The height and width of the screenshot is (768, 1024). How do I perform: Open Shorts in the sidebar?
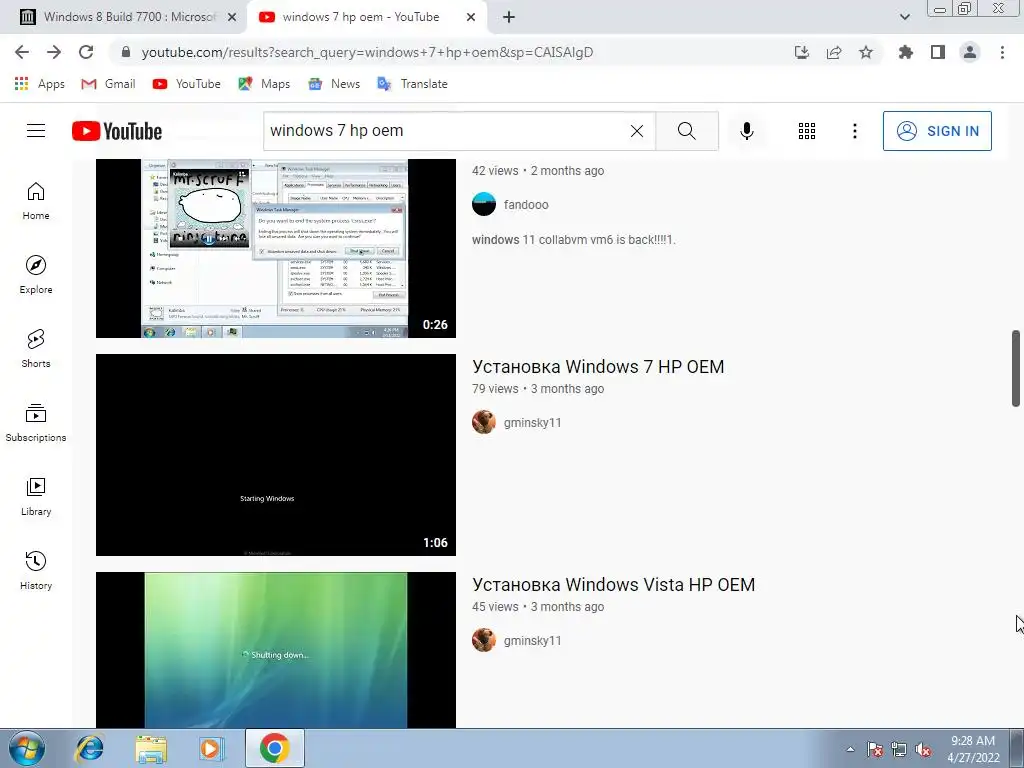[36, 349]
